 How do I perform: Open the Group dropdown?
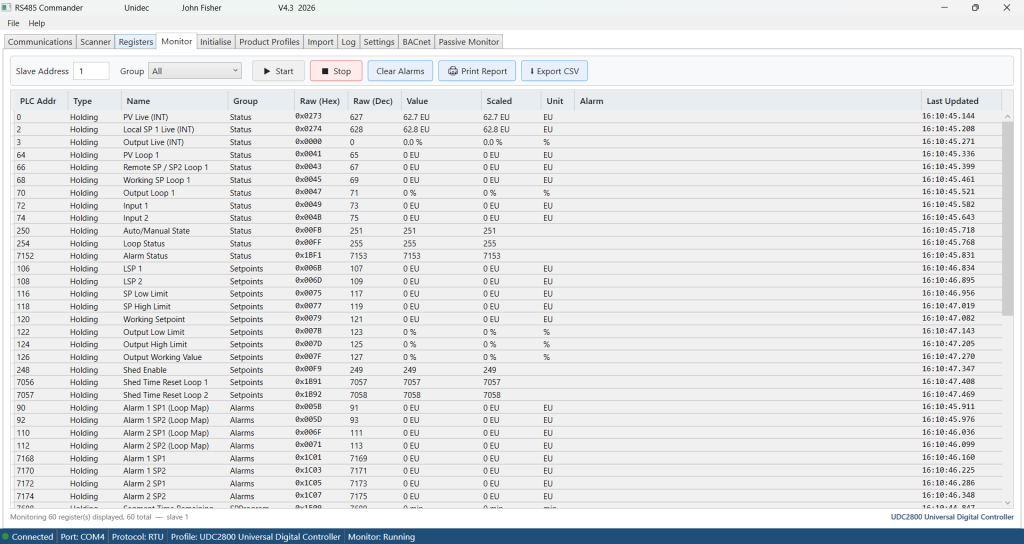pos(194,71)
